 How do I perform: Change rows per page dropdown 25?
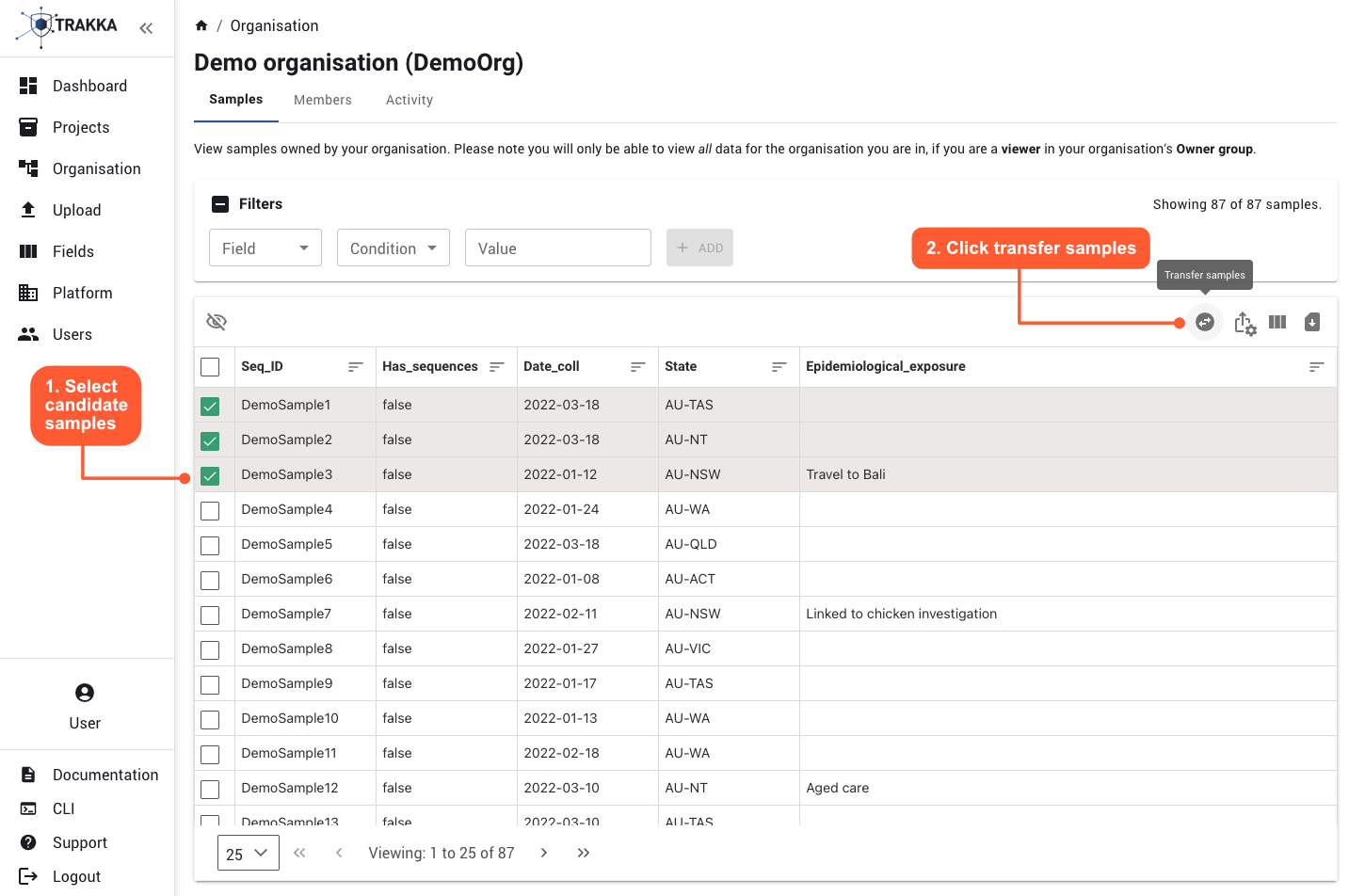(249, 853)
